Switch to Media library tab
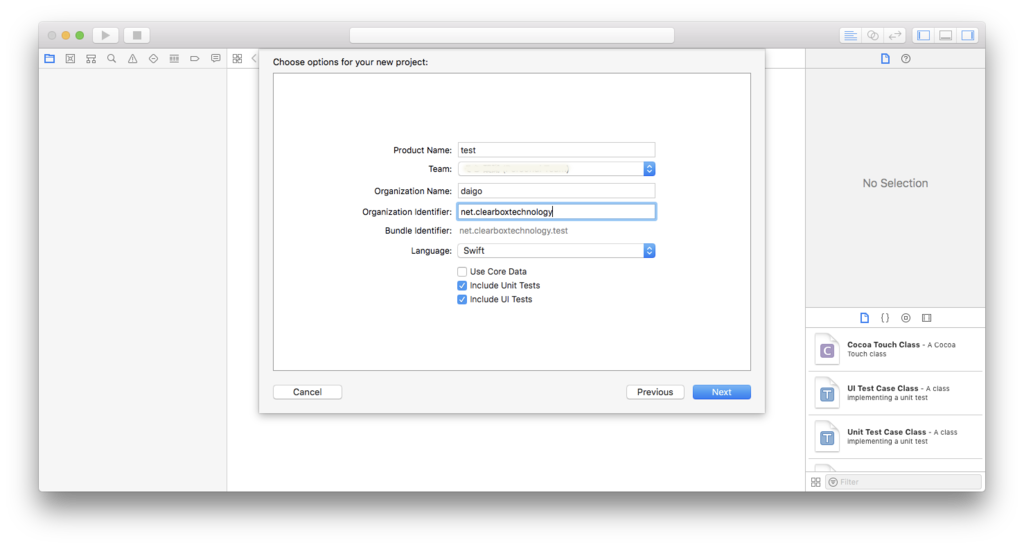 coord(927,318)
